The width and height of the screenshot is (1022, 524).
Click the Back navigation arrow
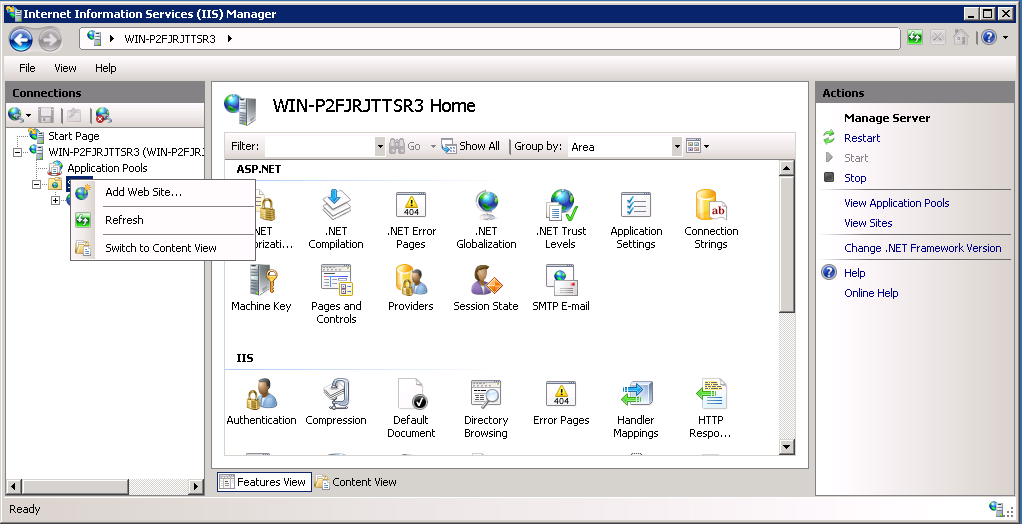(x=21, y=39)
